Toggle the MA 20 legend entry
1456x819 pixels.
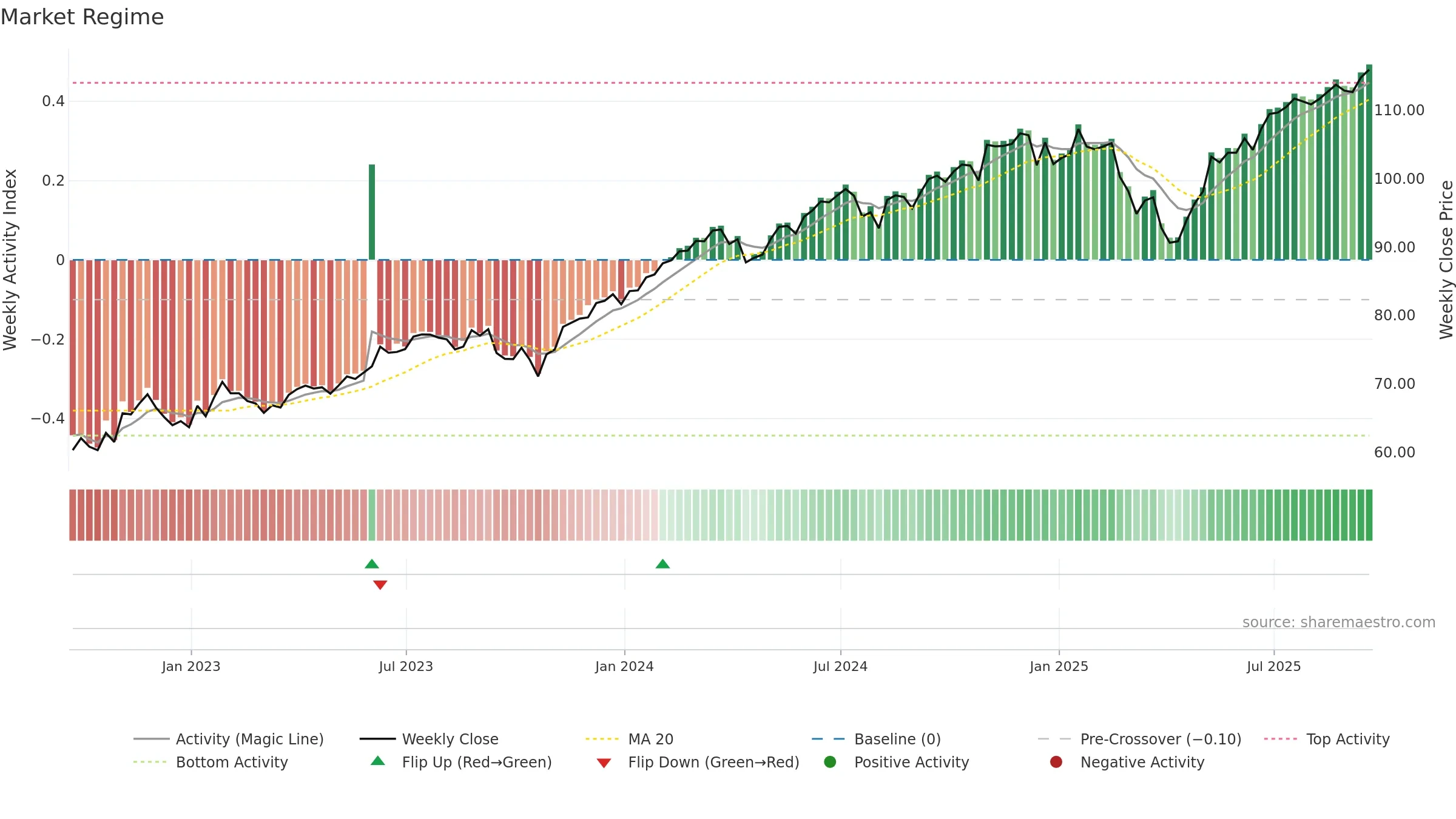coord(629,739)
